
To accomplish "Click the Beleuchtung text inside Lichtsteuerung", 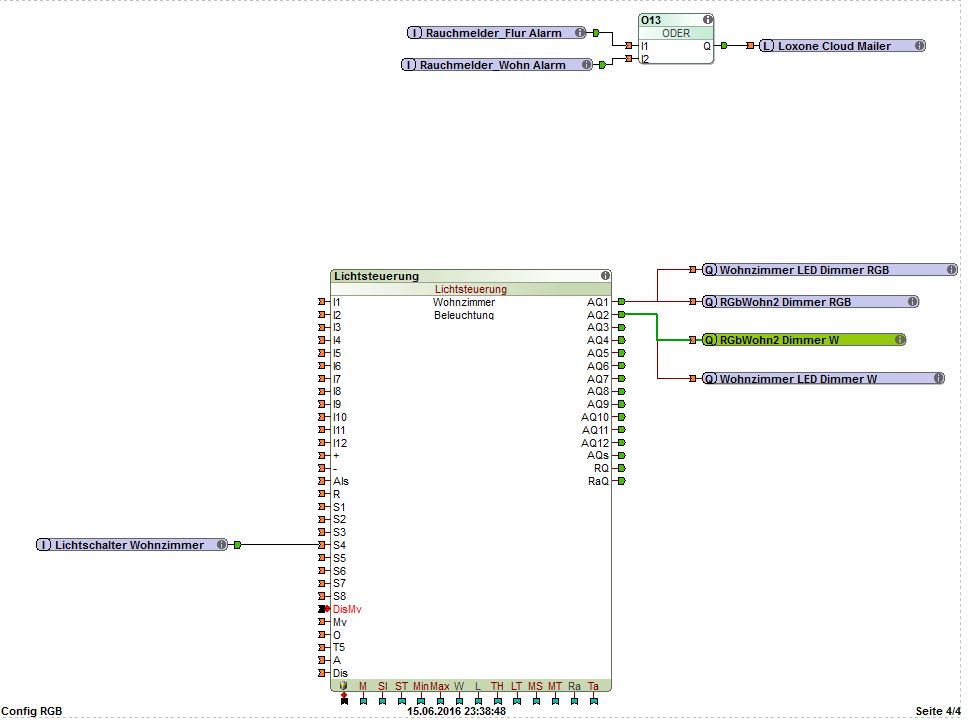I will [x=464, y=316].
